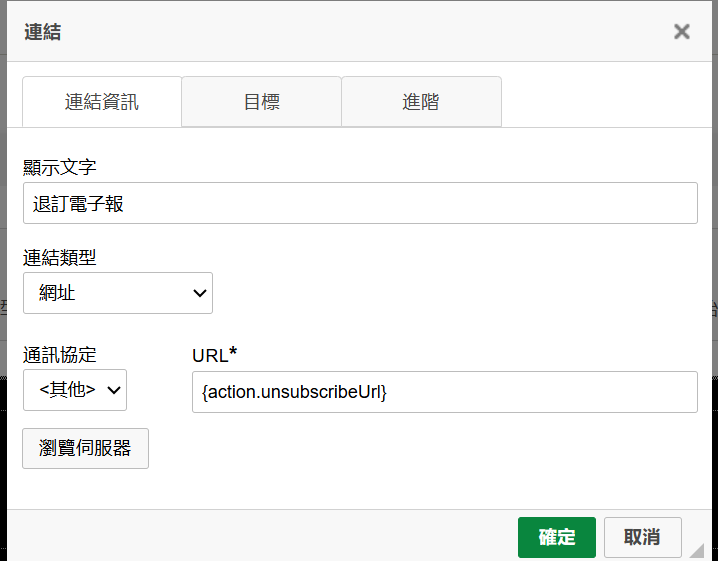Confirm with the green 確定 button
The image size is (718, 561).
(557, 537)
